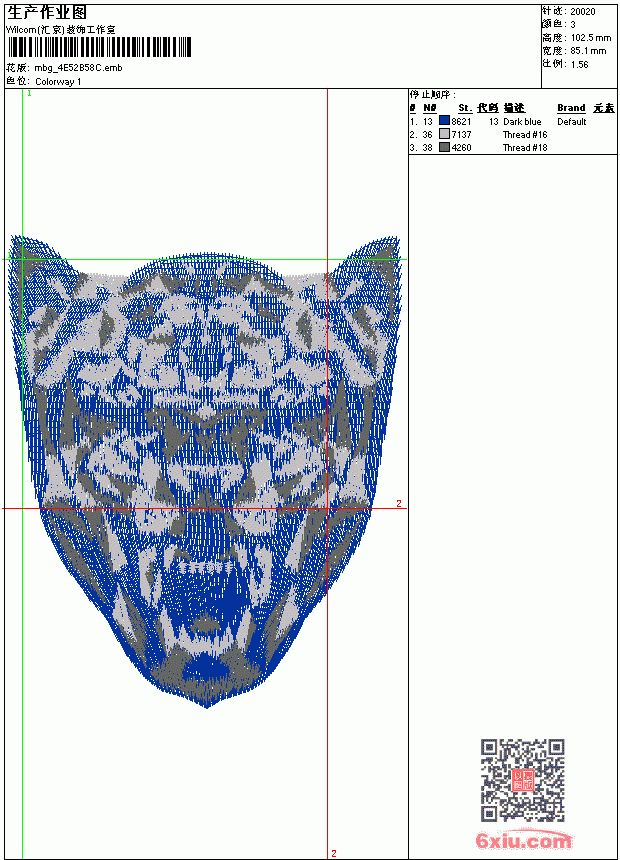
Task: Click the QR code image
Action: 523,780
